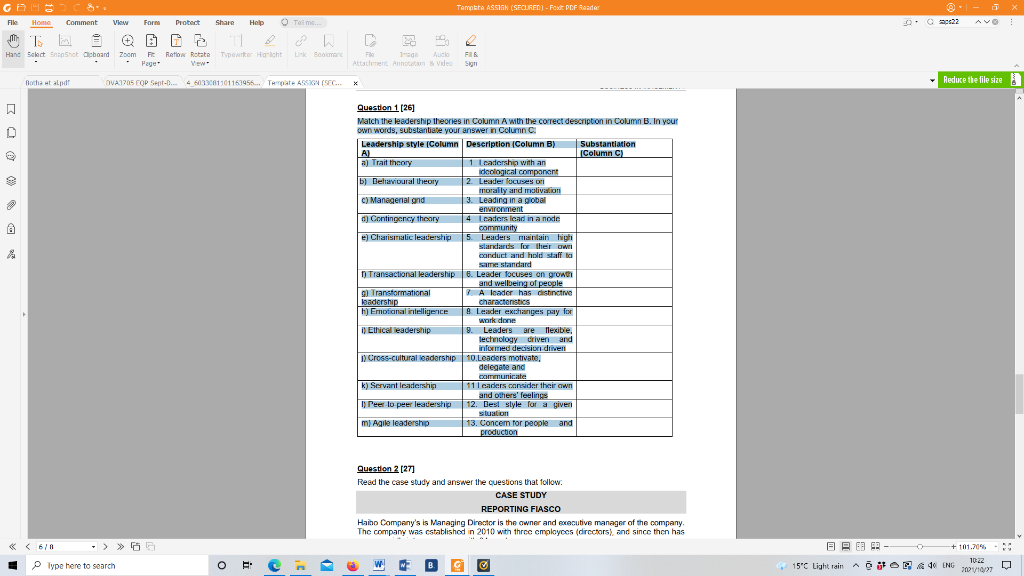Switch to the Comment ribbon tab
Image resolution: width=1024 pixels, height=576 pixels.
pos(81,22)
